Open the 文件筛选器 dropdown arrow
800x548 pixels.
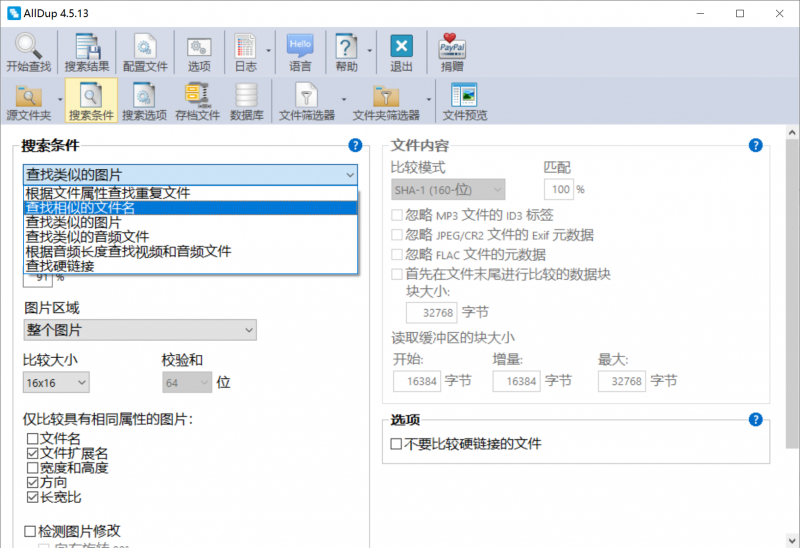coord(343,99)
